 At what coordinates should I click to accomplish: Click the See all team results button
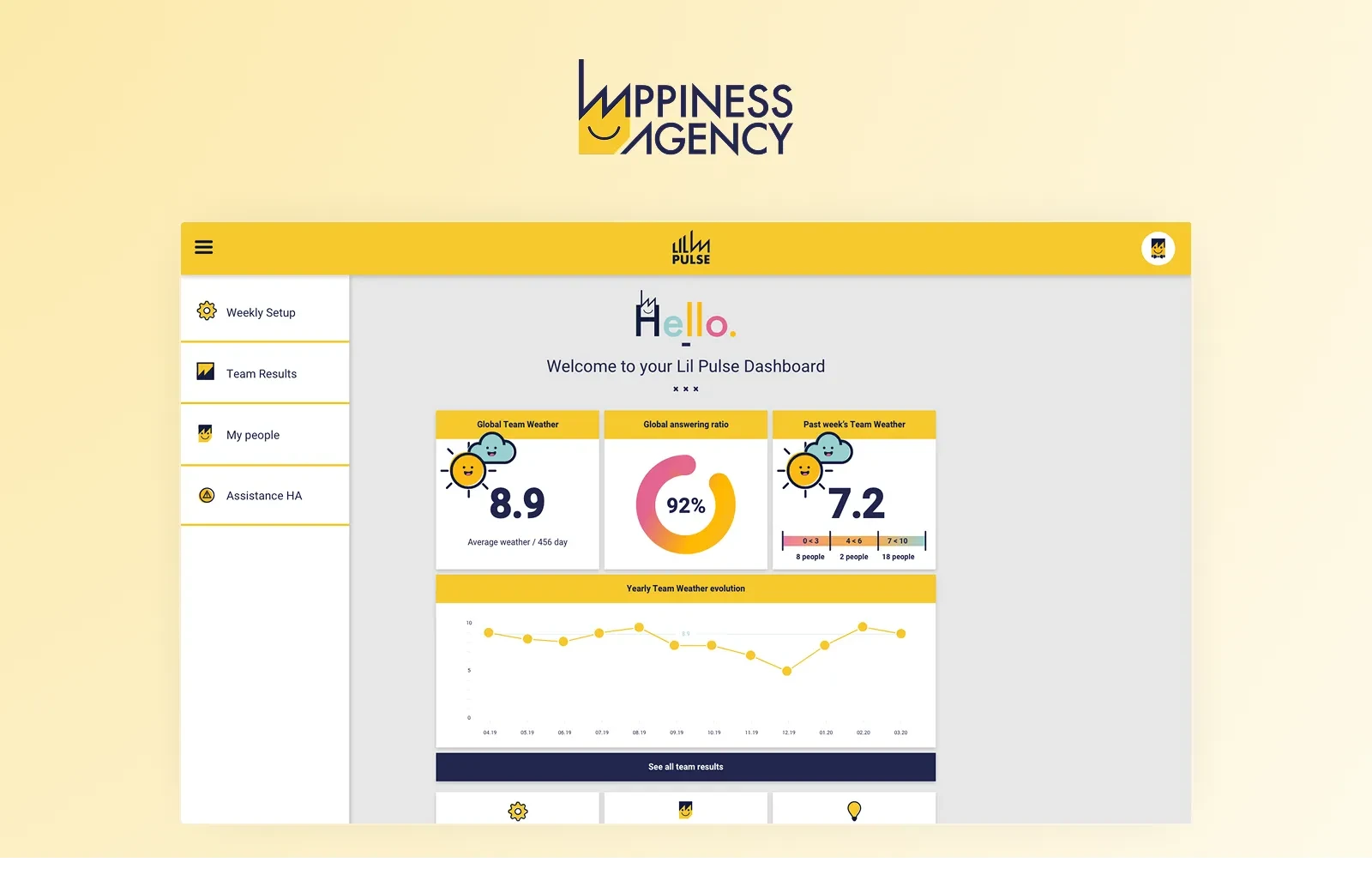[x=685, y=766]
